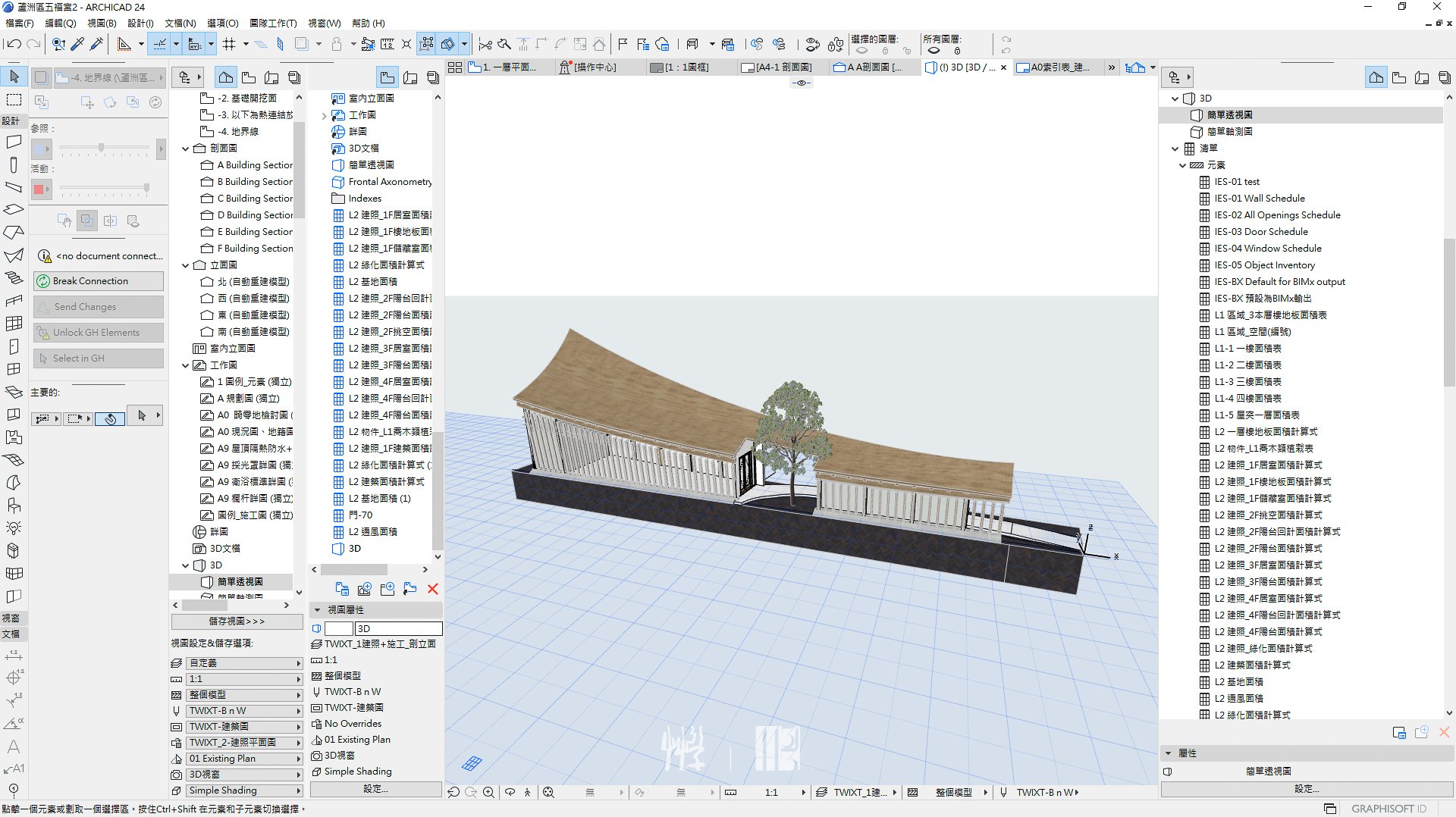Click the 3D view name input field
The width and height of the screenshot is (1456, 817).
[398, 628]
